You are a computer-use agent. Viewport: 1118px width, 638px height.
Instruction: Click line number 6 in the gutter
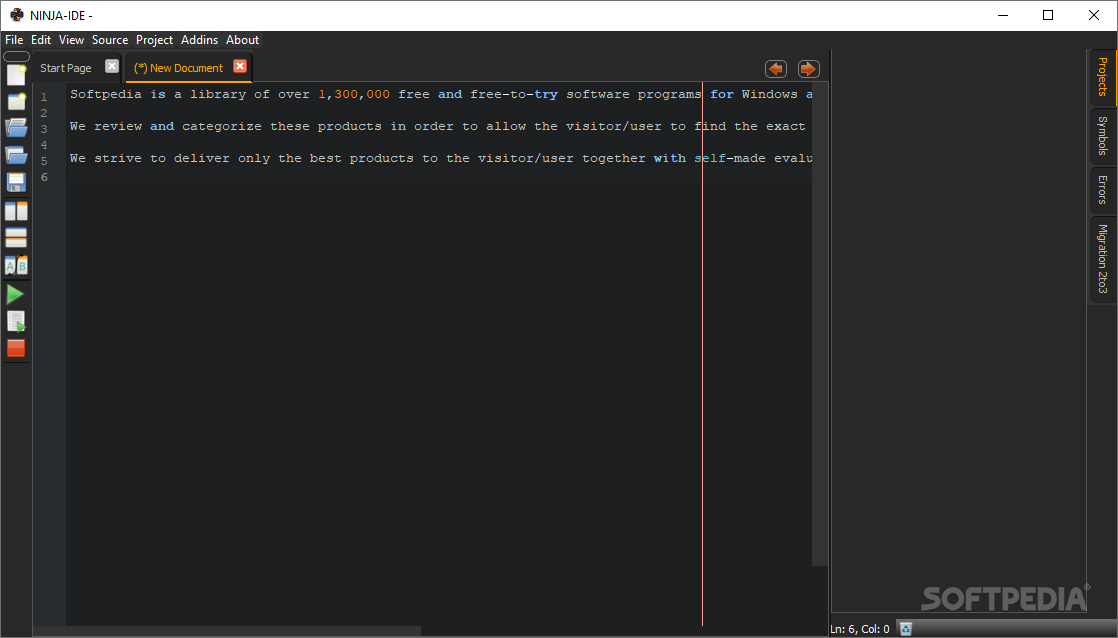pyautogui.click(x=43, y=177)
